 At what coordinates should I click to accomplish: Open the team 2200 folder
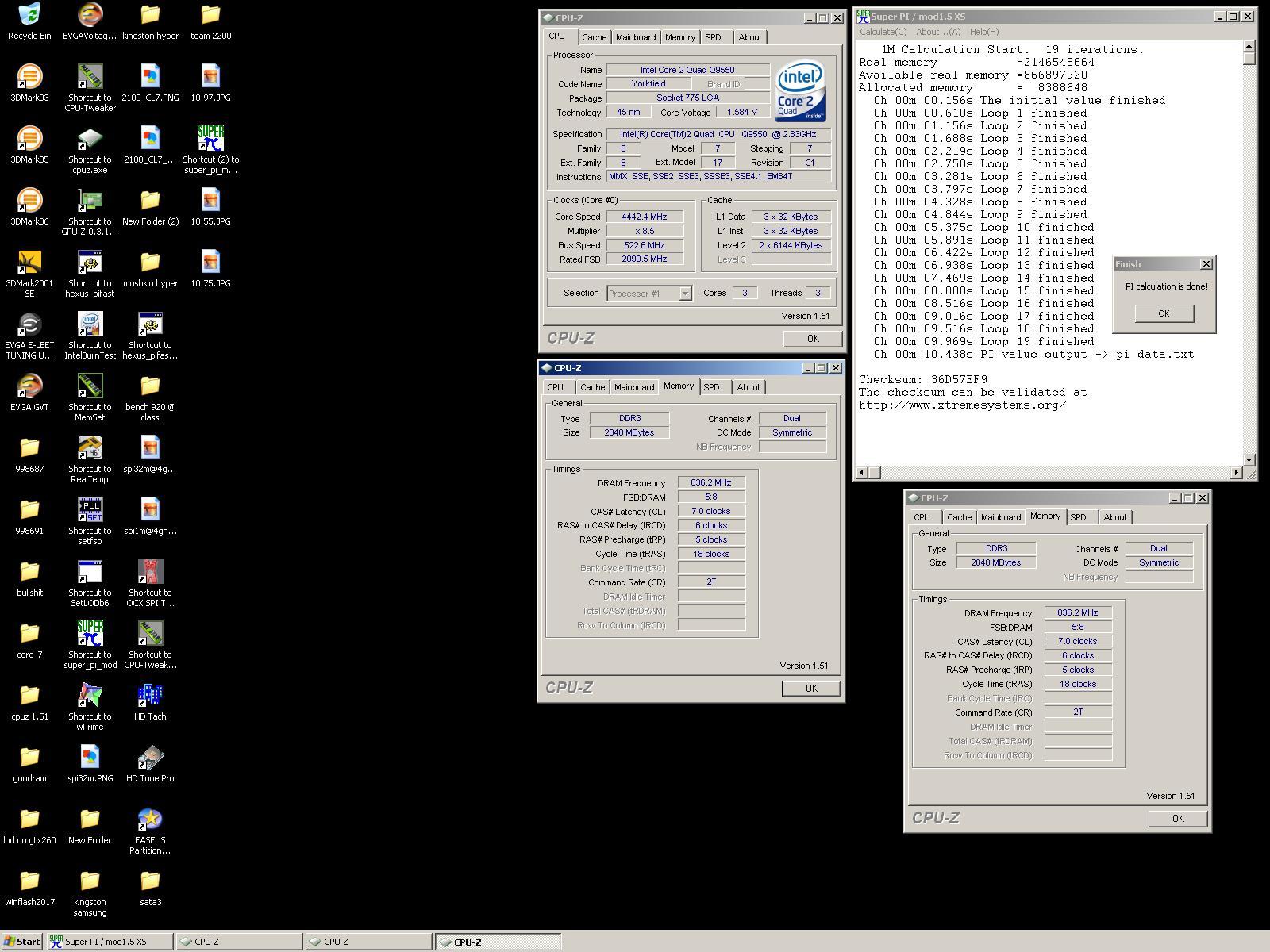point(210,21)
